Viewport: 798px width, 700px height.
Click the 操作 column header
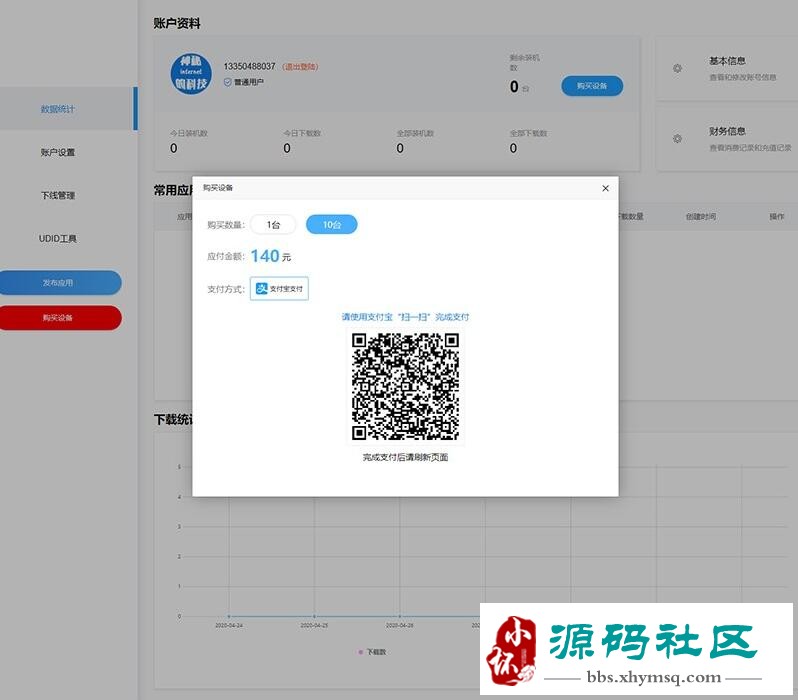click(777, 216)
